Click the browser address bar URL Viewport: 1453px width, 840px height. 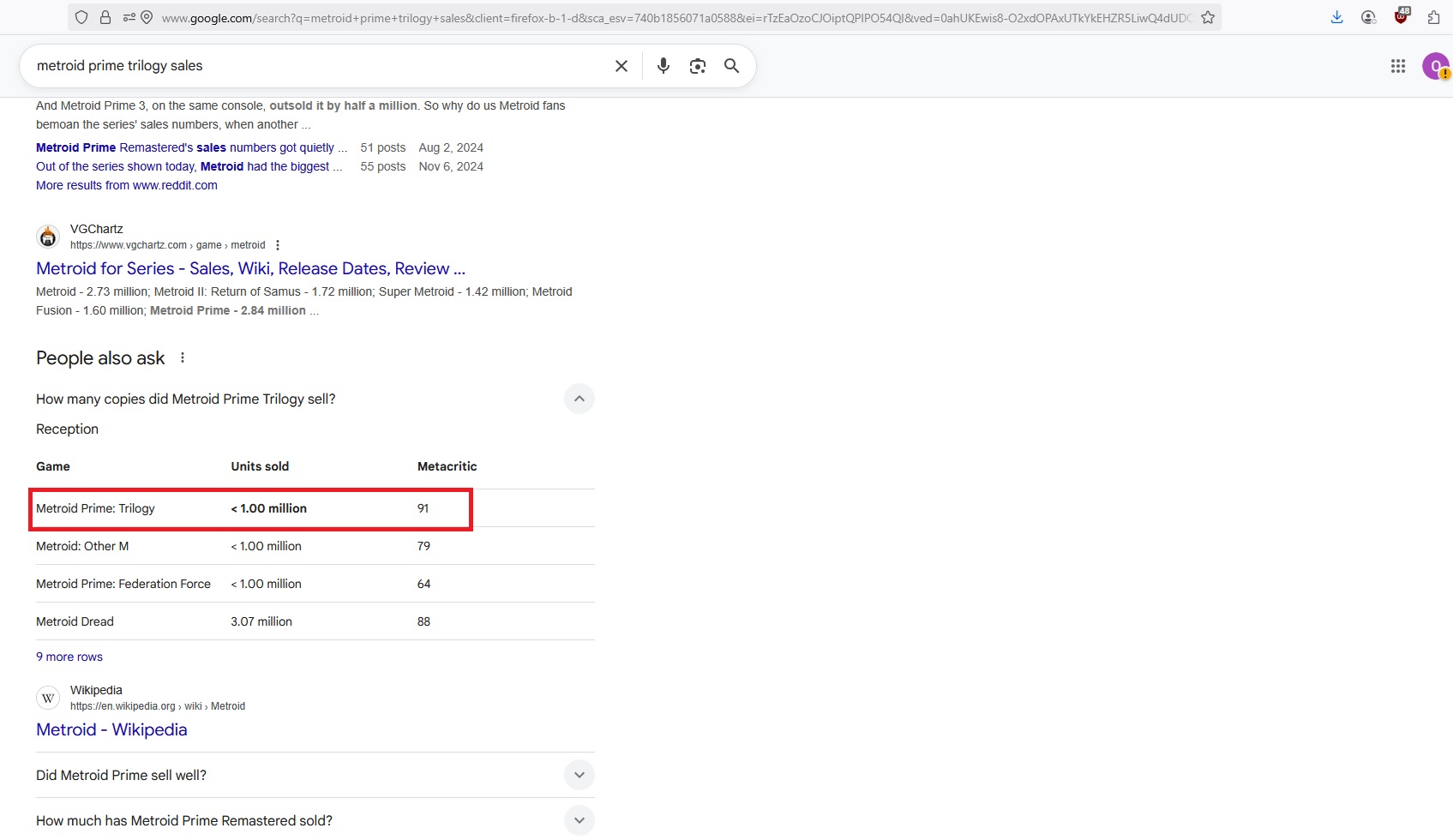point(677,17)
